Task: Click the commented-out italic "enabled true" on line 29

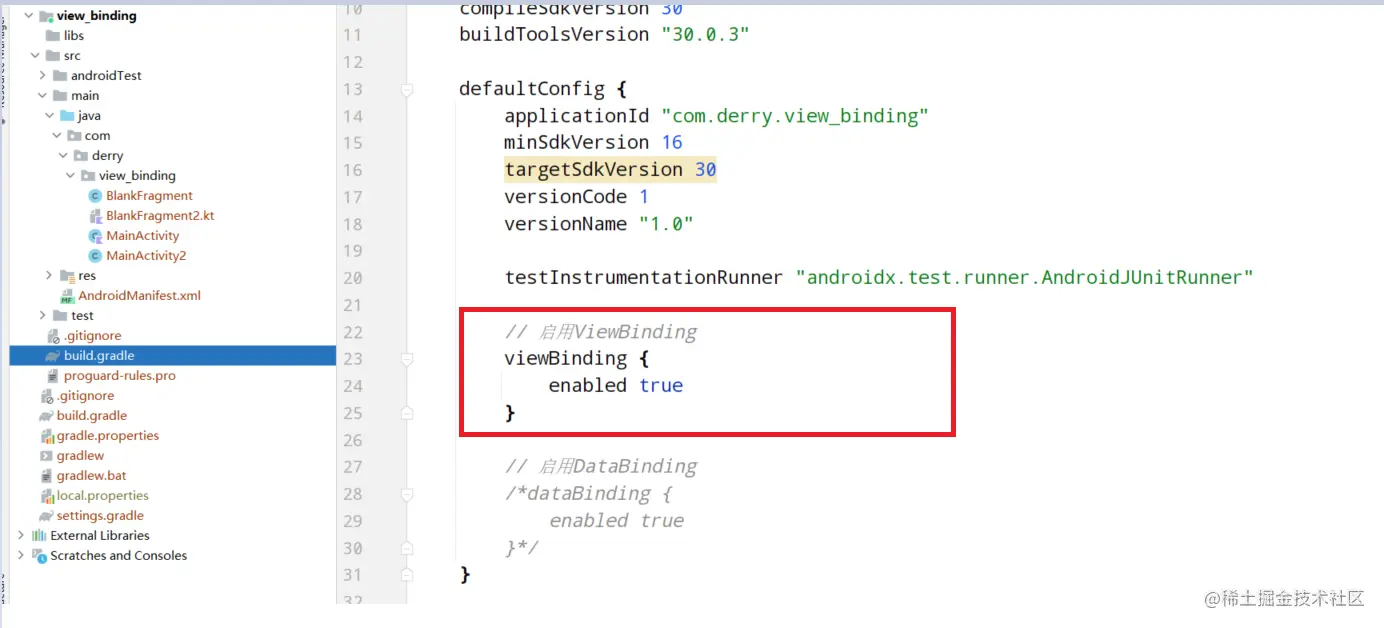Action: (x=617, y=521)
